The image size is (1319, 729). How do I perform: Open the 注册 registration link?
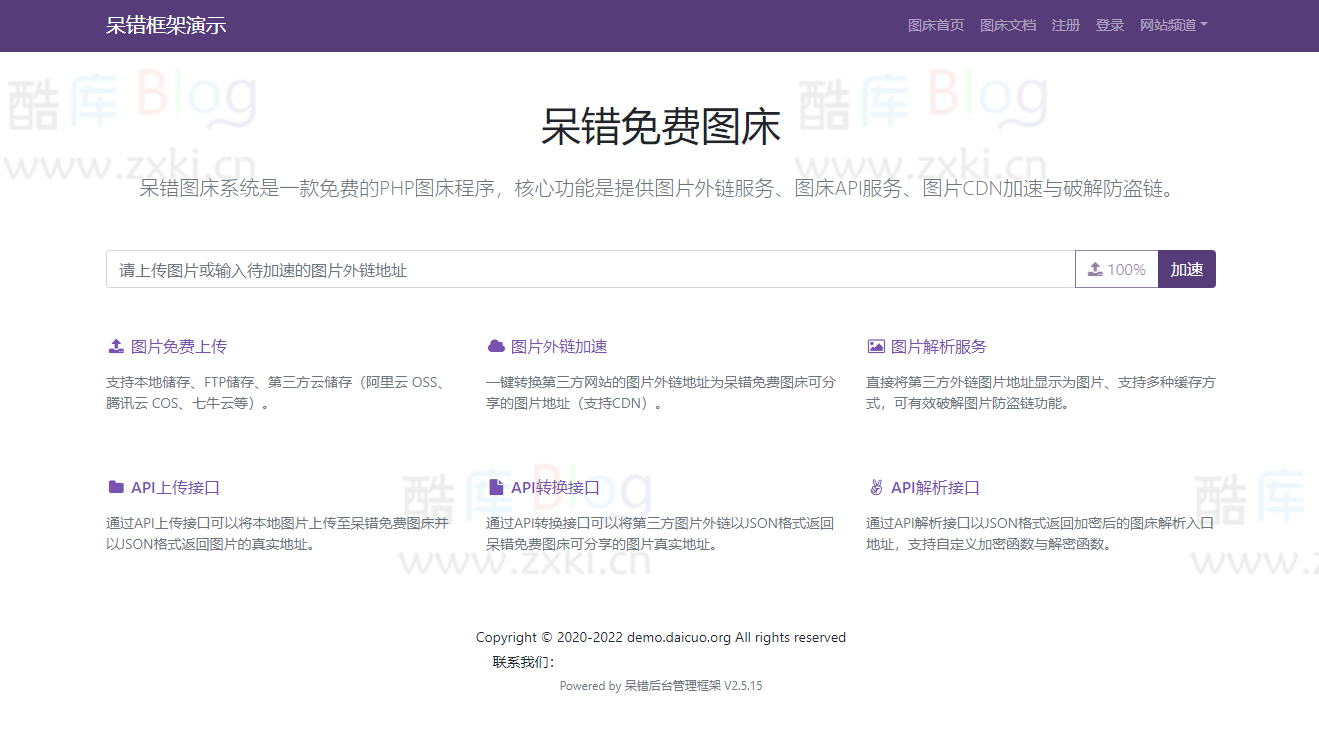tap(1065, 25)
